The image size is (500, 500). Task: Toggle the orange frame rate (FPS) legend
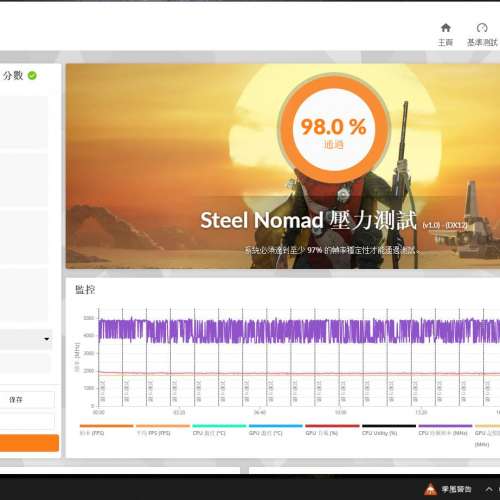106,430
